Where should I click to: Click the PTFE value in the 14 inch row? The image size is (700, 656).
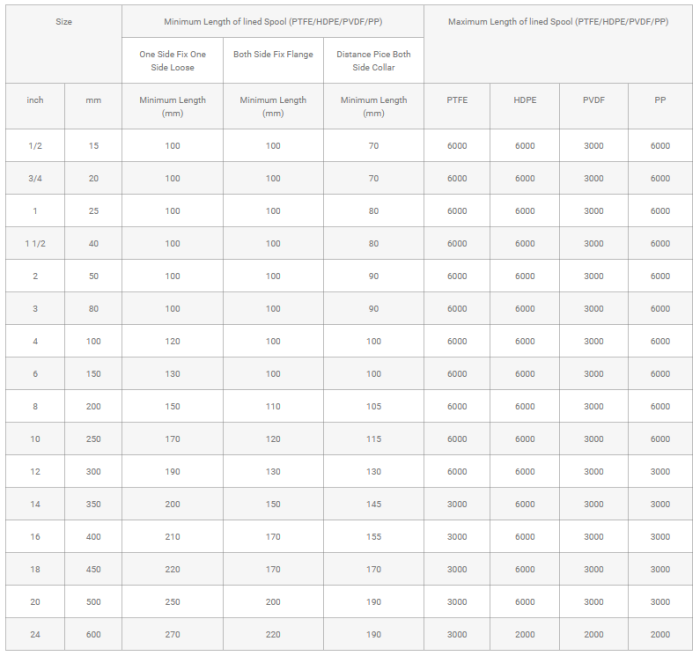tap(457, 504)
